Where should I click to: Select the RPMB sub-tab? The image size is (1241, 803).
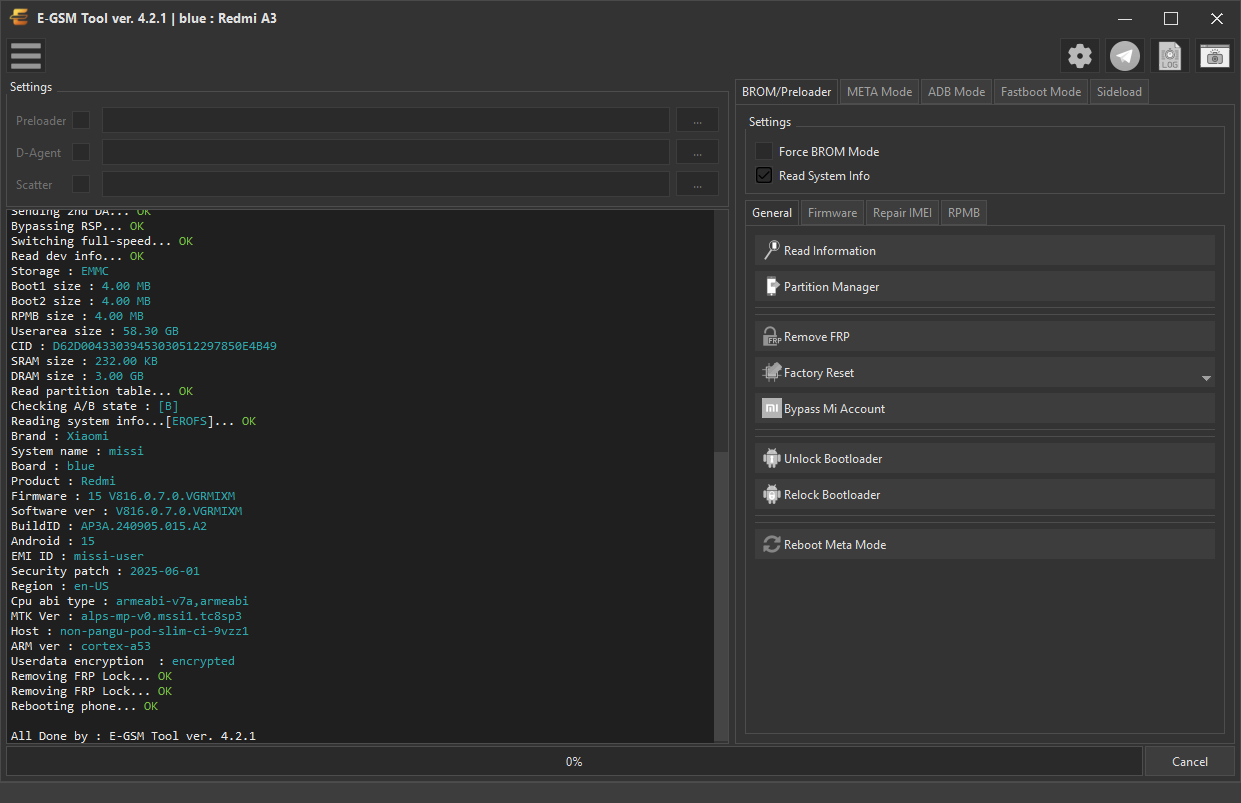point(964,213)
